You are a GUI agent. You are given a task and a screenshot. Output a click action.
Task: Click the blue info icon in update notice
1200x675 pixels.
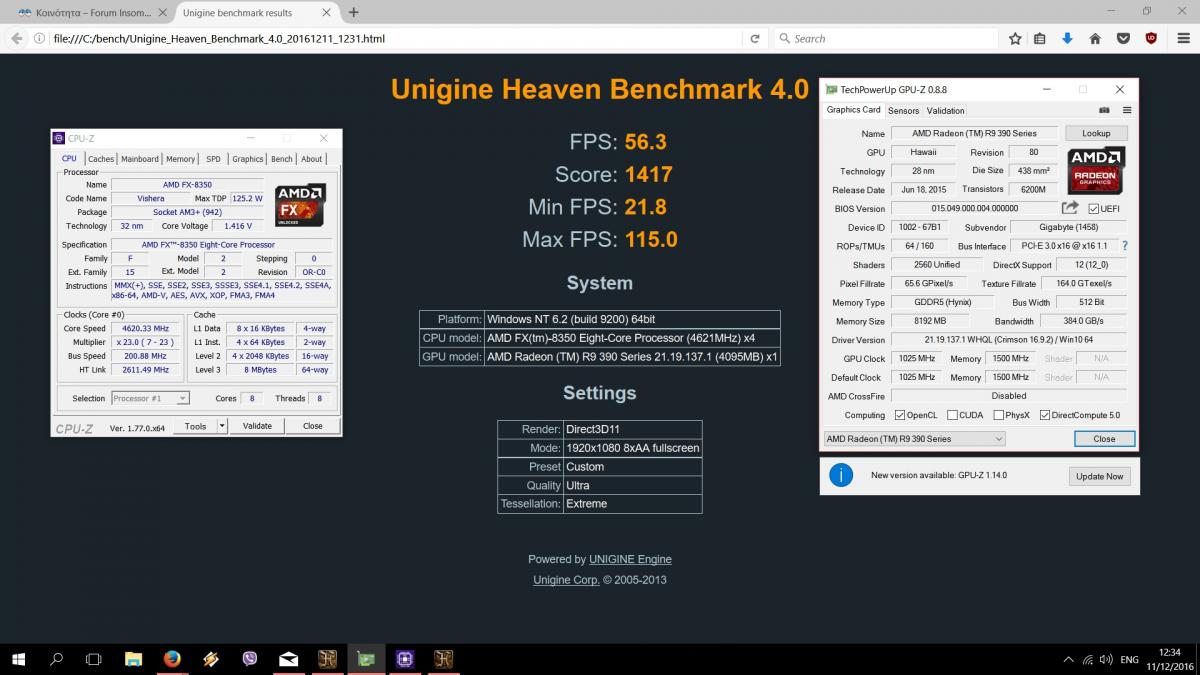(841, 476)
